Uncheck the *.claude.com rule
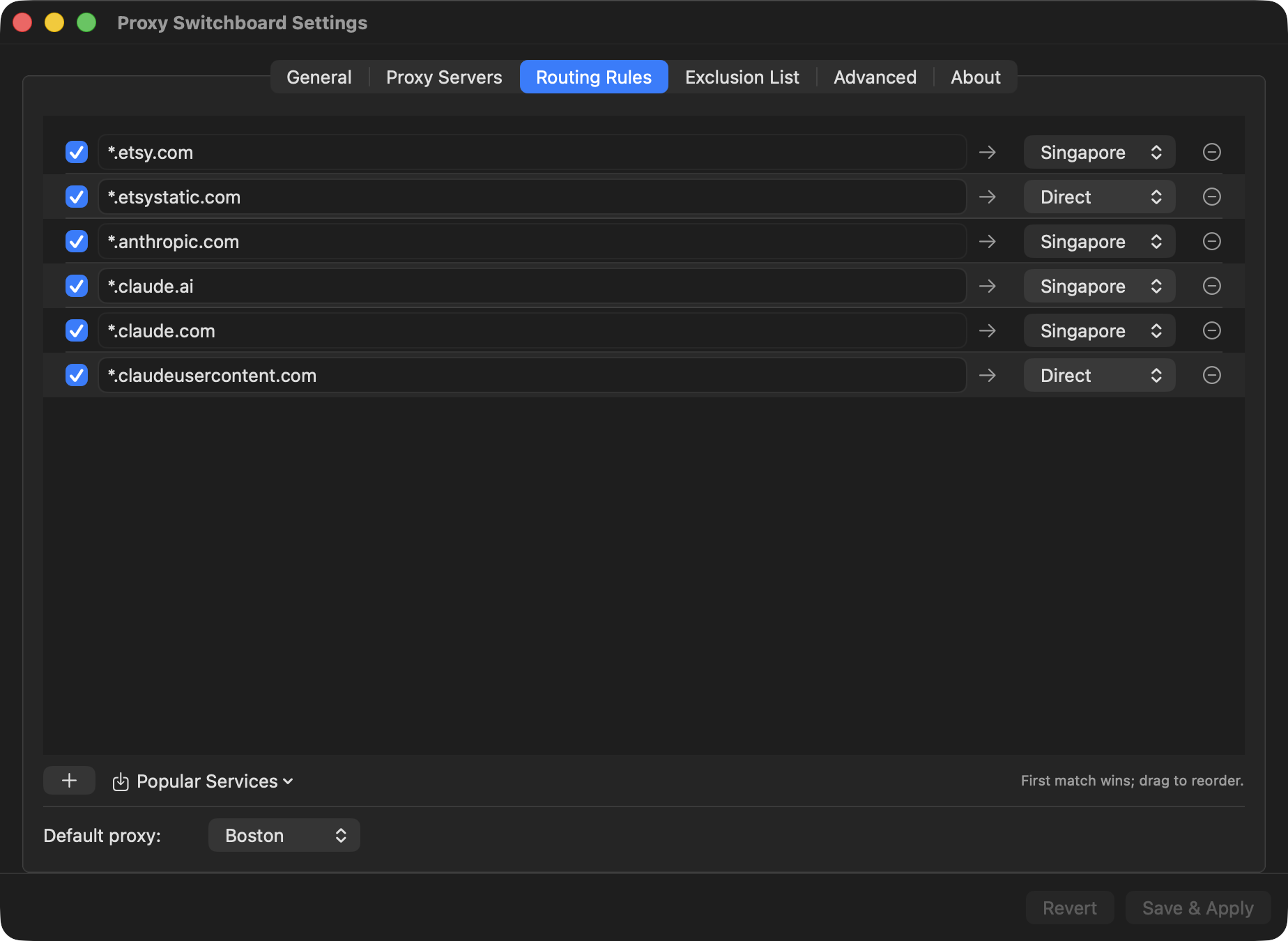The height and width of the screenshot is (941, 1288). click(x=77, y=330)
